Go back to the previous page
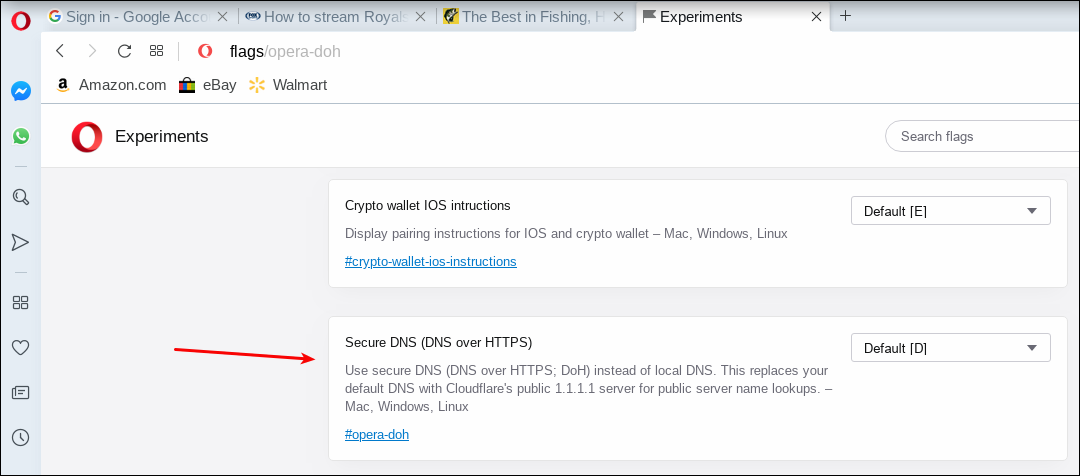This screenshot has width=1080, height=476. coord(60,50)
